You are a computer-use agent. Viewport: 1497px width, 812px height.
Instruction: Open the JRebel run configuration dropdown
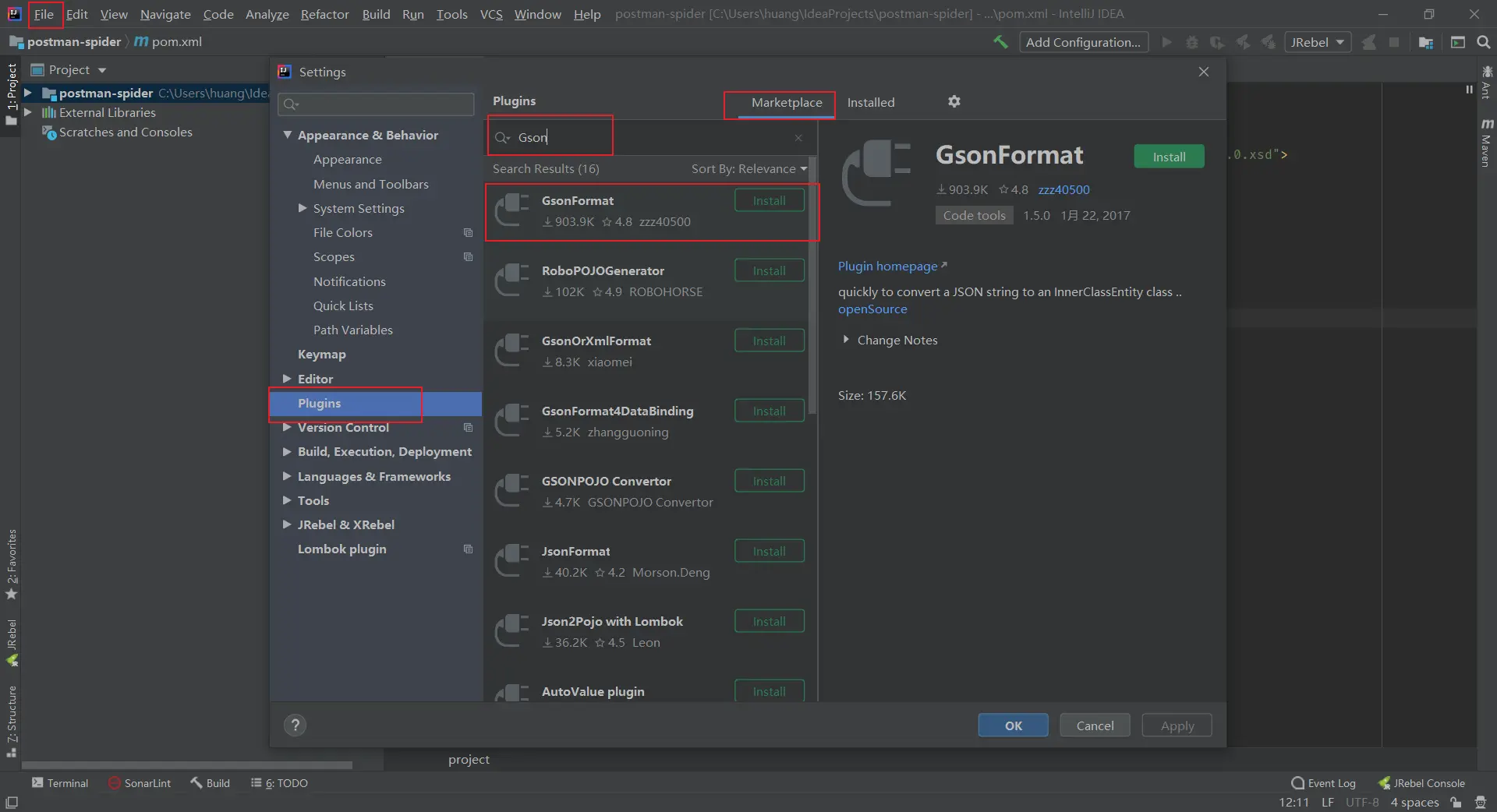point(1317,42)
